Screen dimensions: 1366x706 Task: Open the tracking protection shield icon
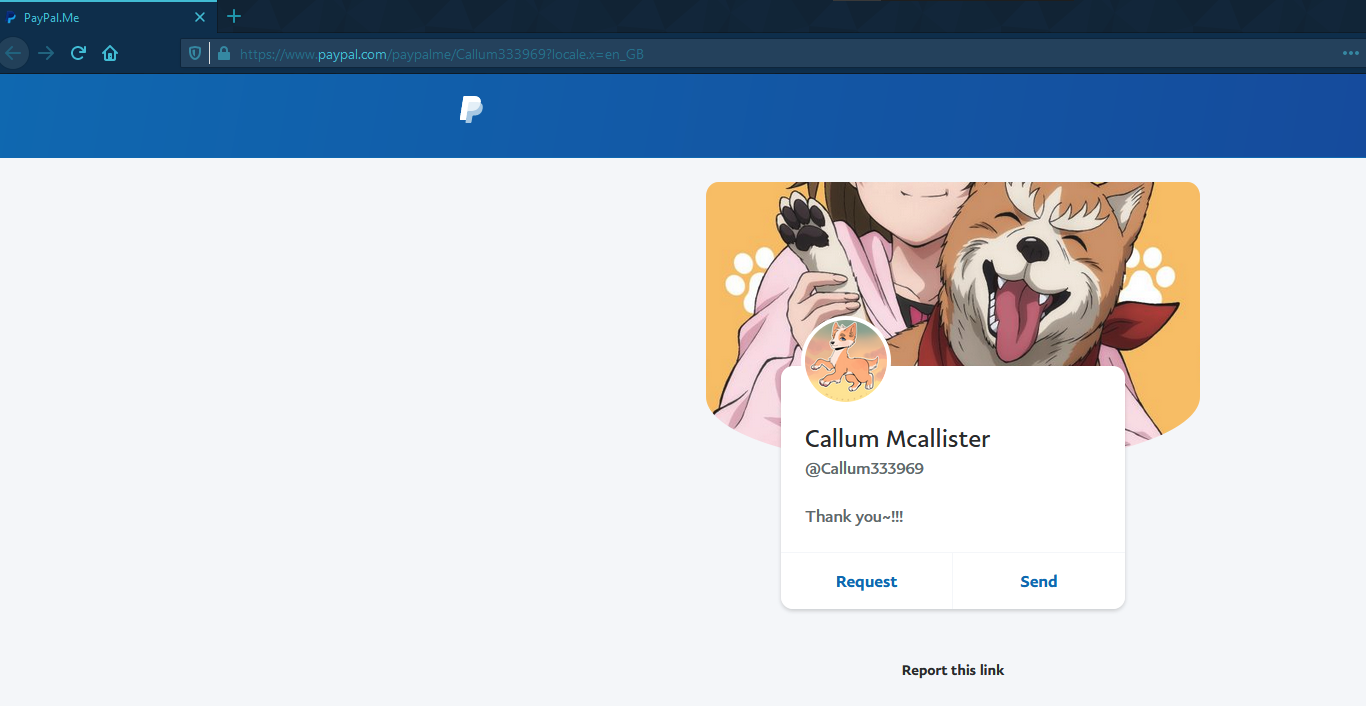[195, 54]
